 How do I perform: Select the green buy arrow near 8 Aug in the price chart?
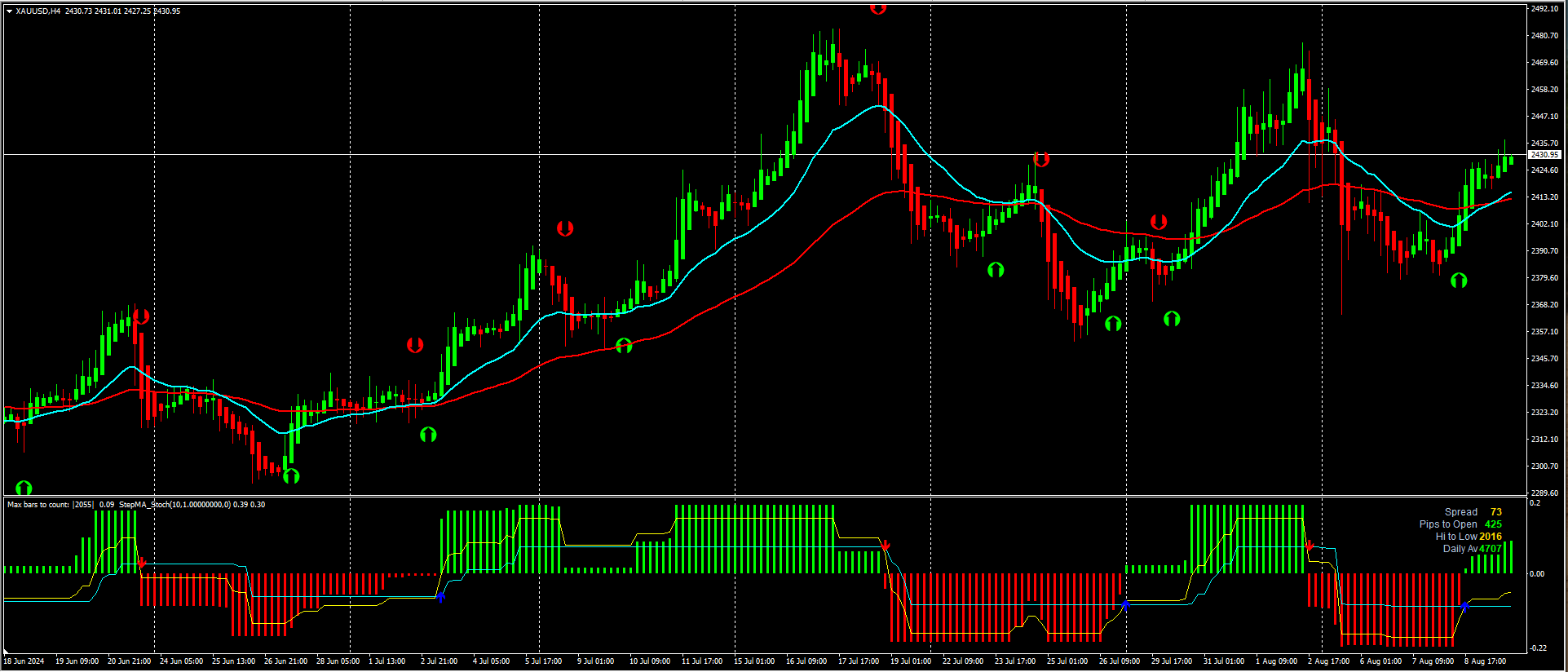[1459, 281]
